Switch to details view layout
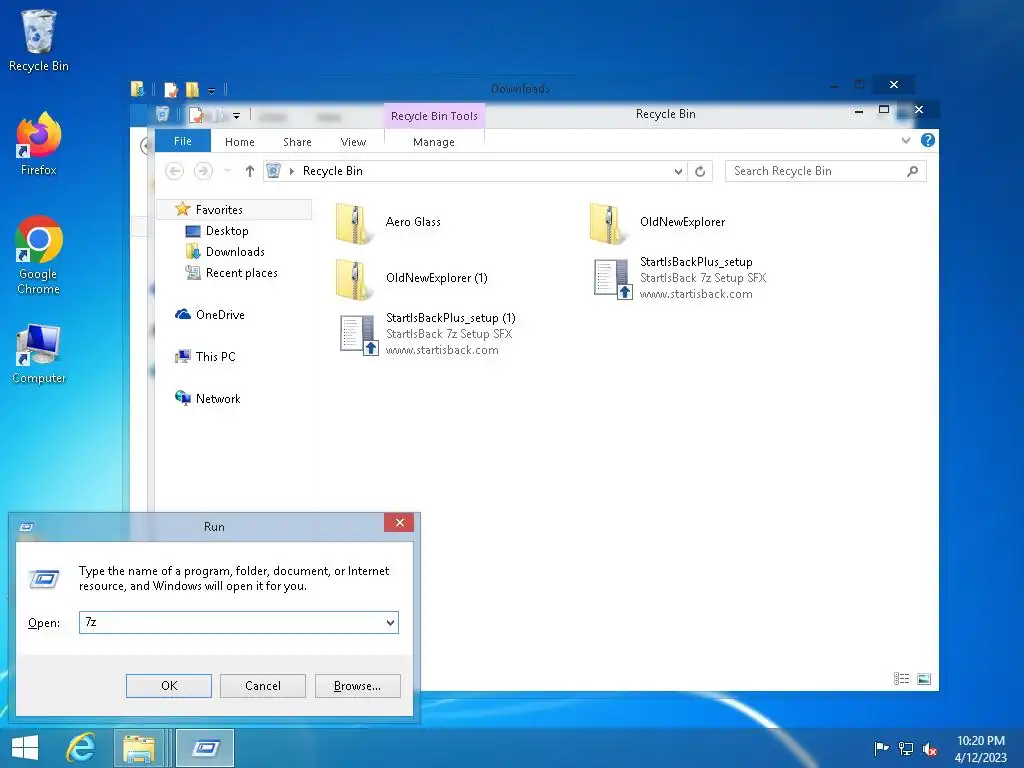This screenshot has width=1024, height=768. (x=901, y=679)
